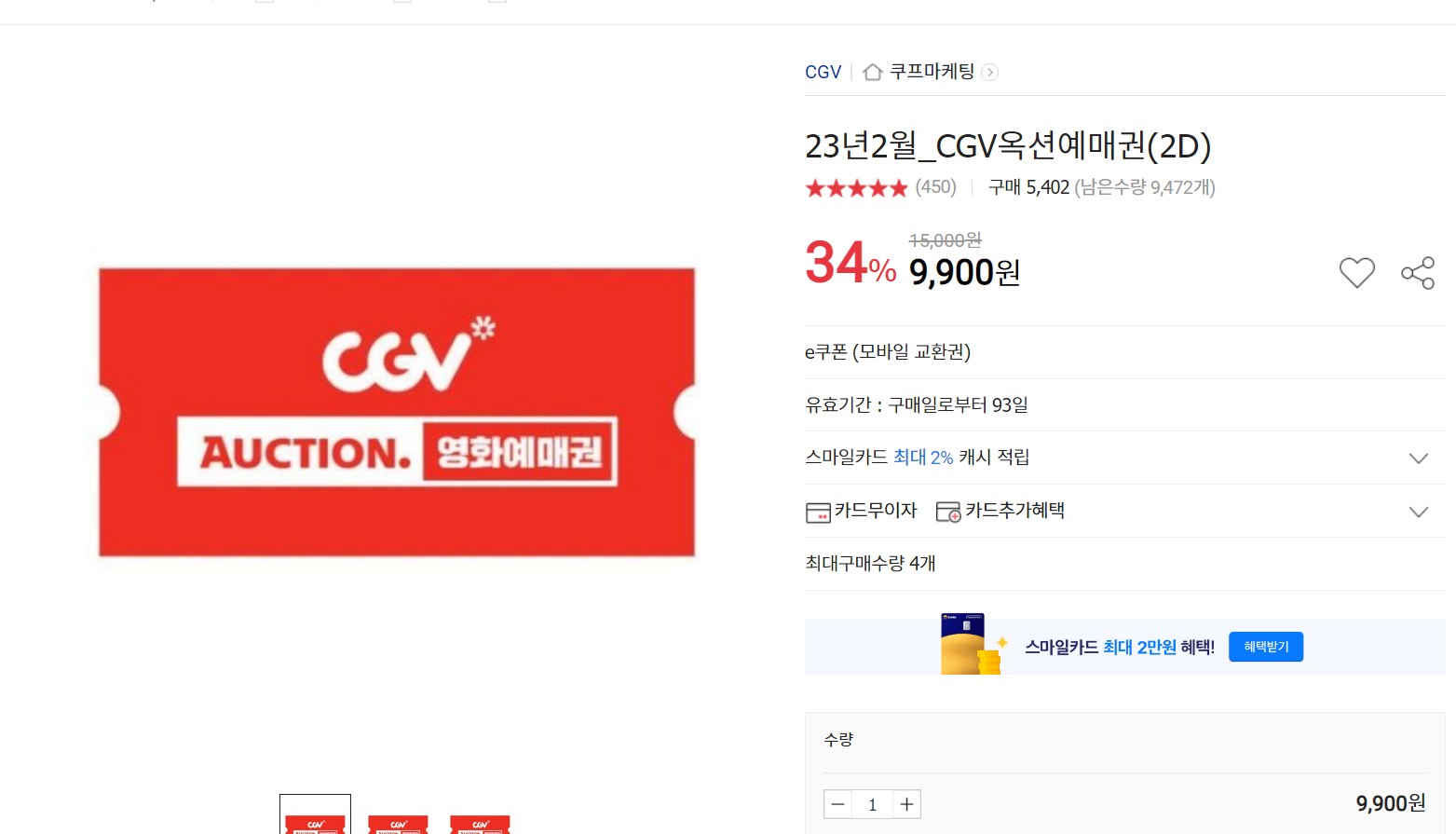
Task: Select the second product thumbnail
Action: click(x=398, y=819)
